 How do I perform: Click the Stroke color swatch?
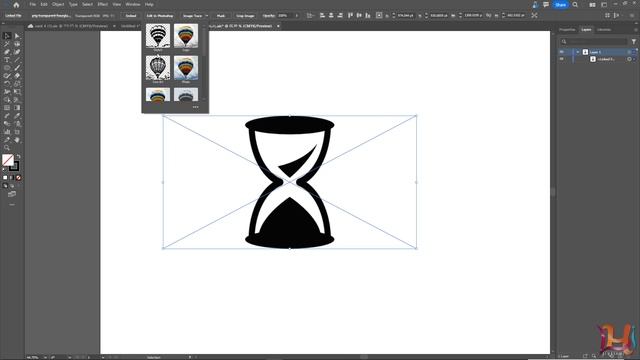pyautogui.click(x=14, y=166)
